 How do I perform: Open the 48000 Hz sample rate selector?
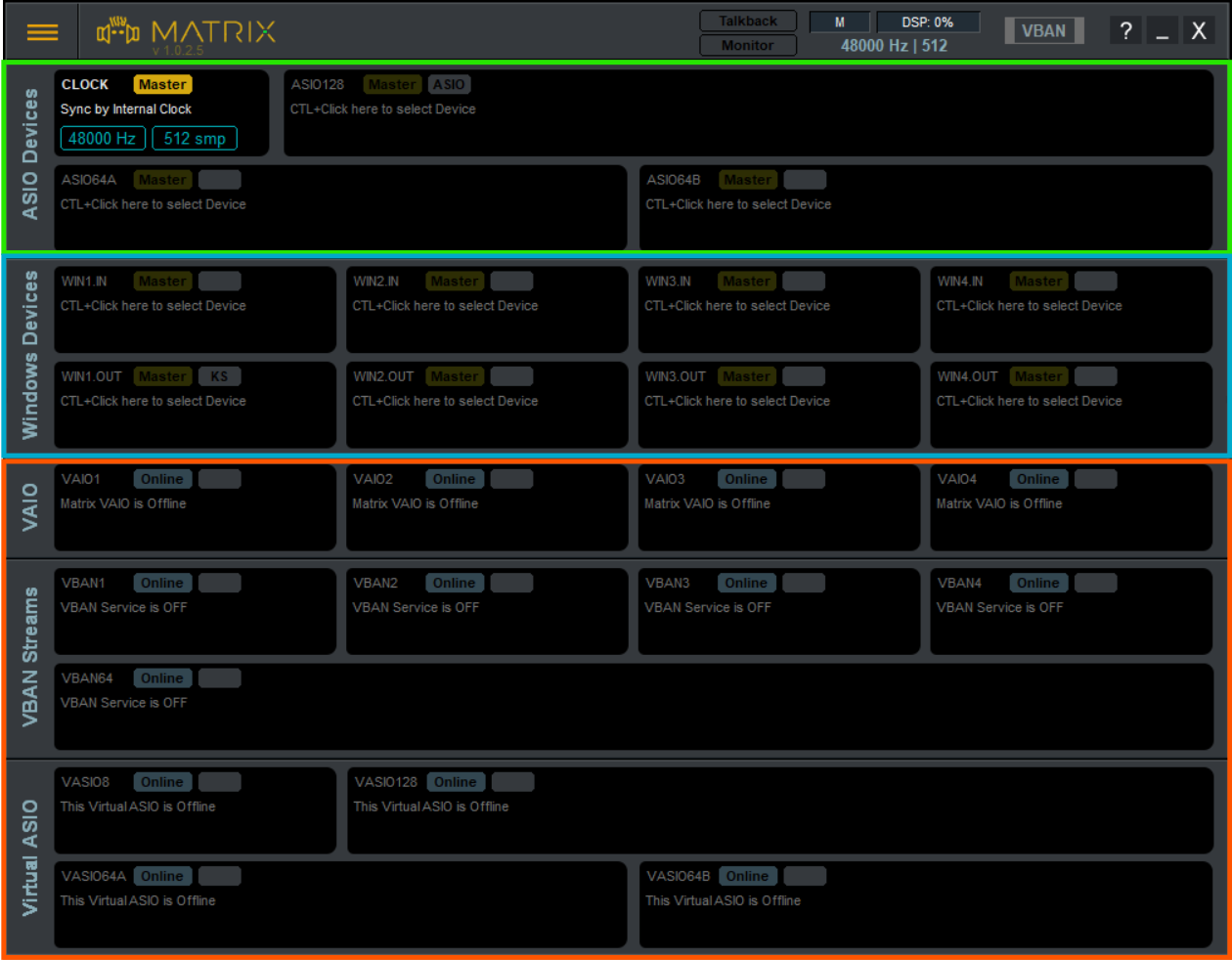click(x=103, y=138)
